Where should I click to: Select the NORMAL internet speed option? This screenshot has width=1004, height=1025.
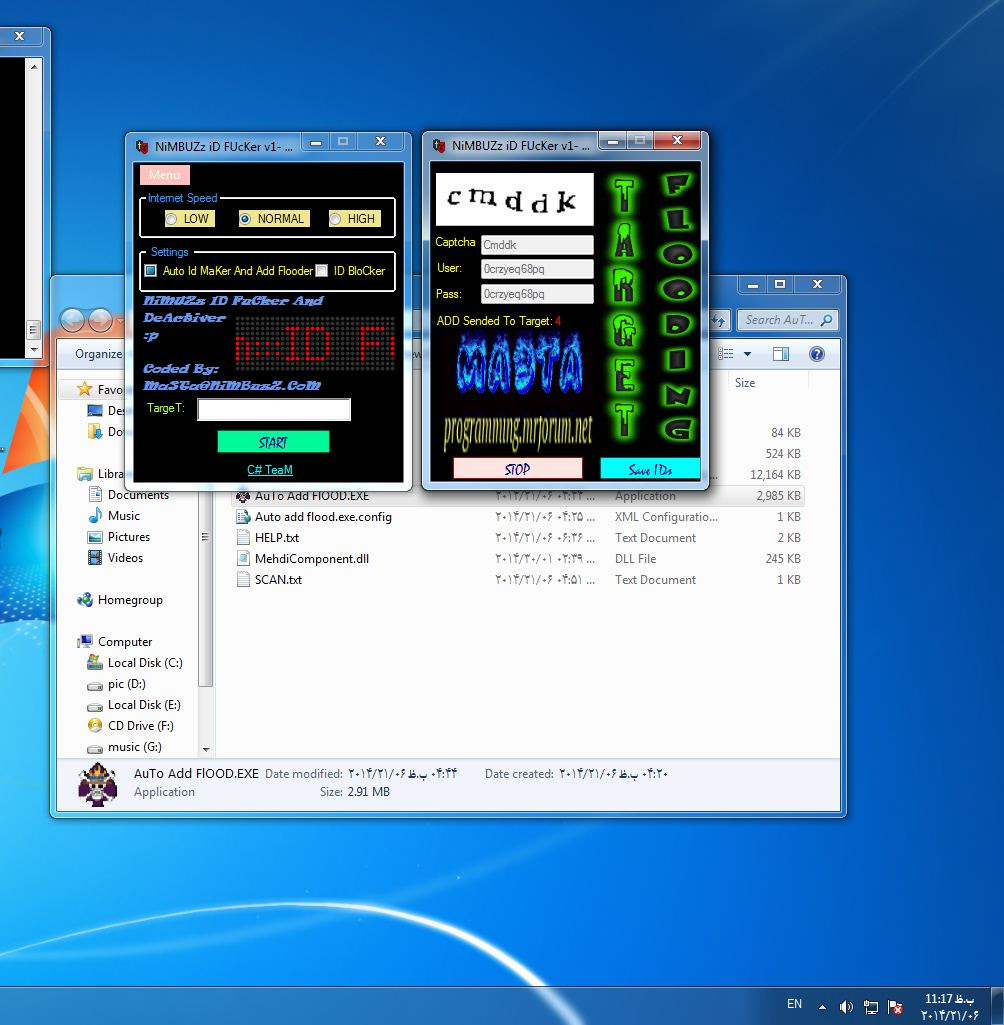274,218
